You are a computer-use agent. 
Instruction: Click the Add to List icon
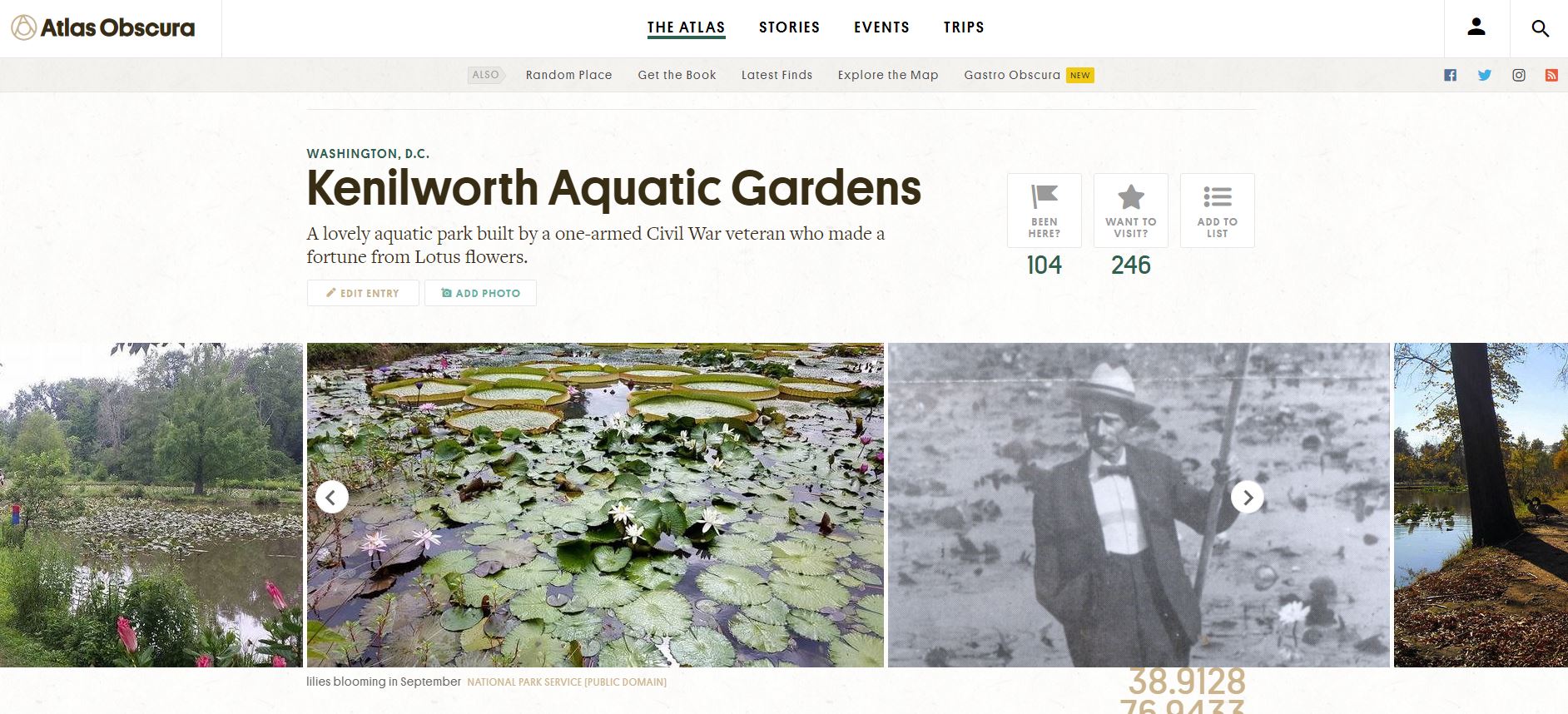pos(1218,211)
